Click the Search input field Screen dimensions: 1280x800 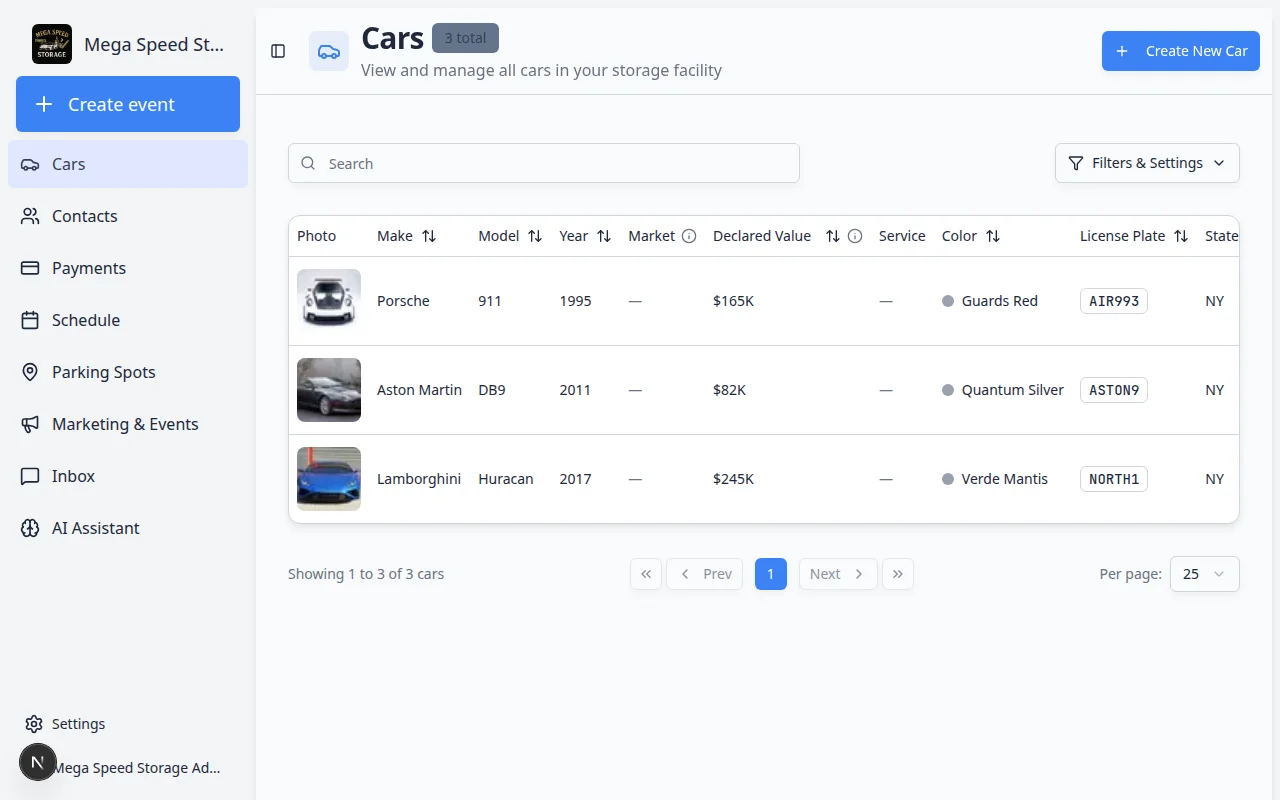(x=544, y=163)
